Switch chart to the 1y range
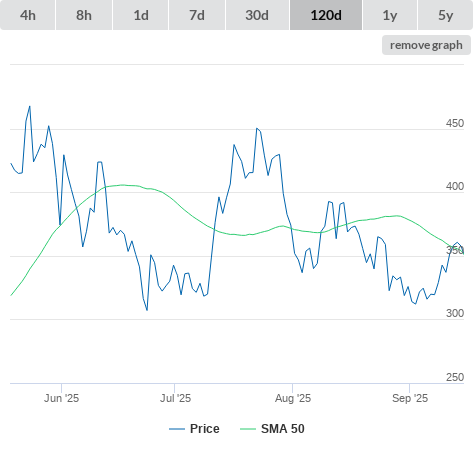This screenshot has width=474, height=455. coord(390,15)
